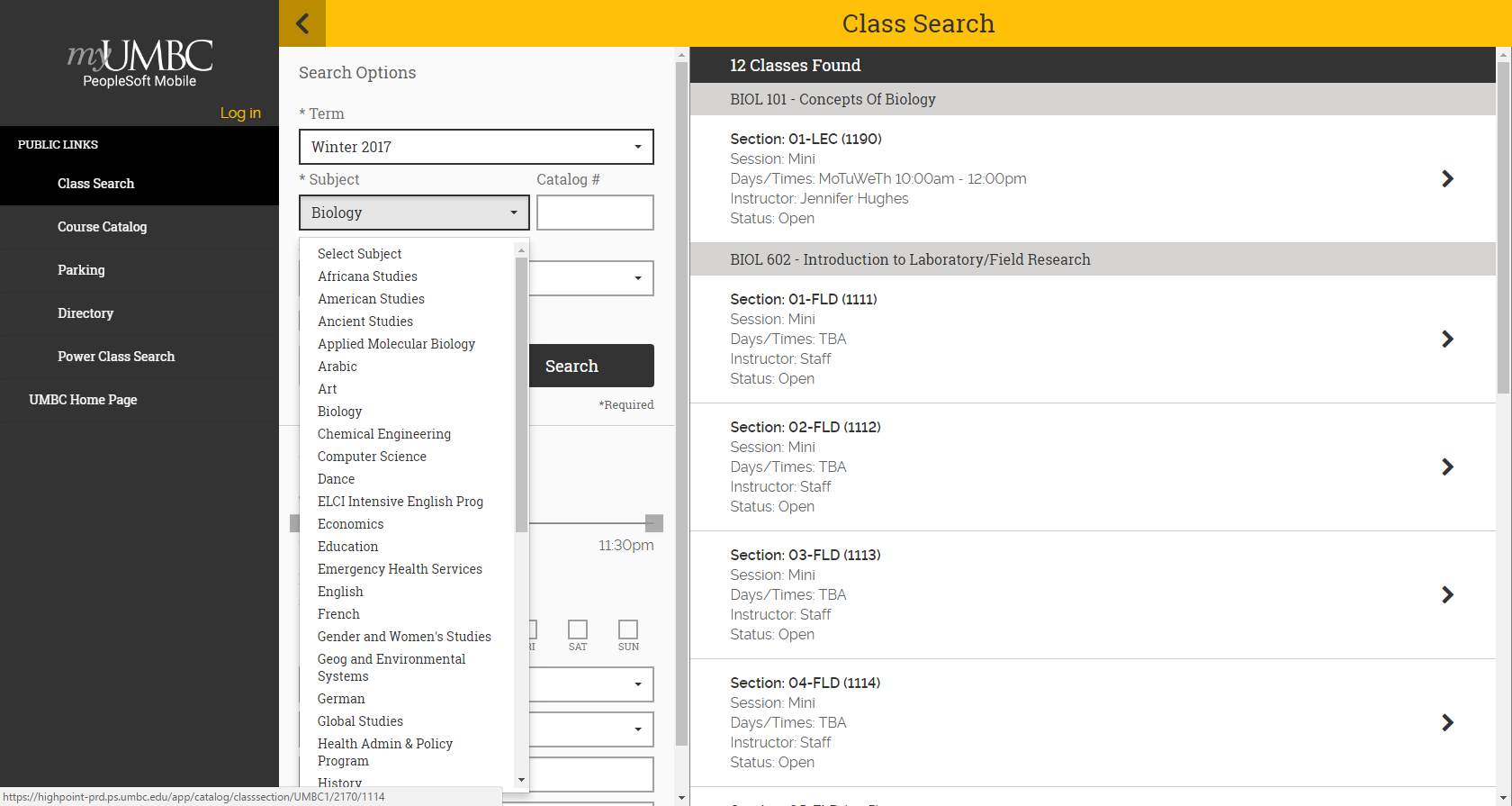Open section 04-FLD (1114) chevron arrow
This screenshot has height=806, width=1512.
click(x=1447, y=723)
